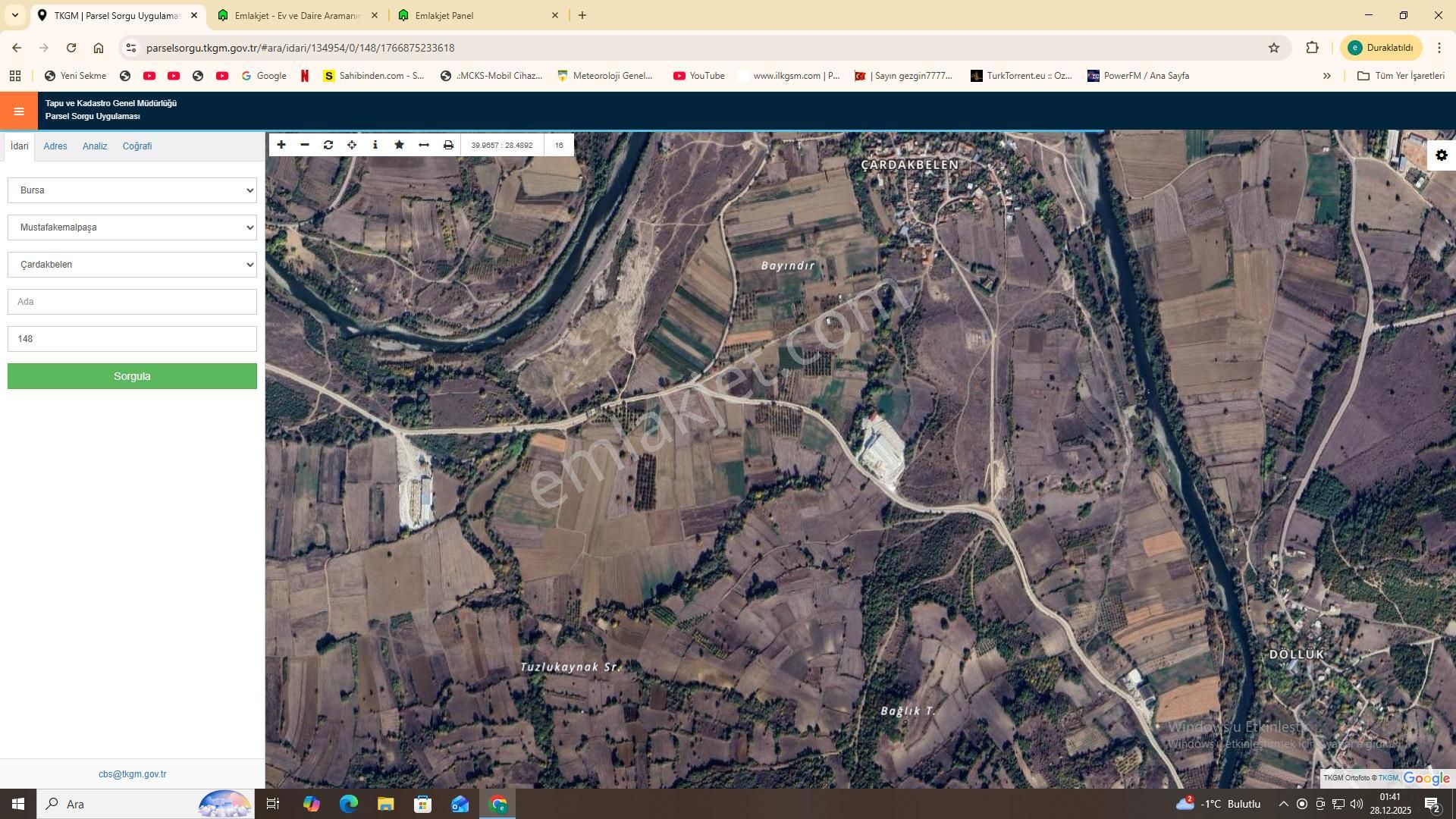Click the info tool icon

tap(375, 145)
